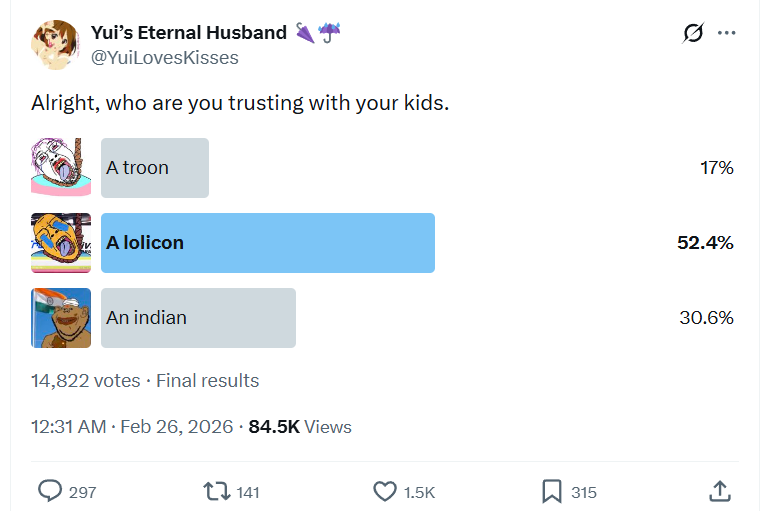Click the @YuiLovesKisses handle
This screenshot has width=767, height=511.
pyautogui.click(x=165, y=58)
